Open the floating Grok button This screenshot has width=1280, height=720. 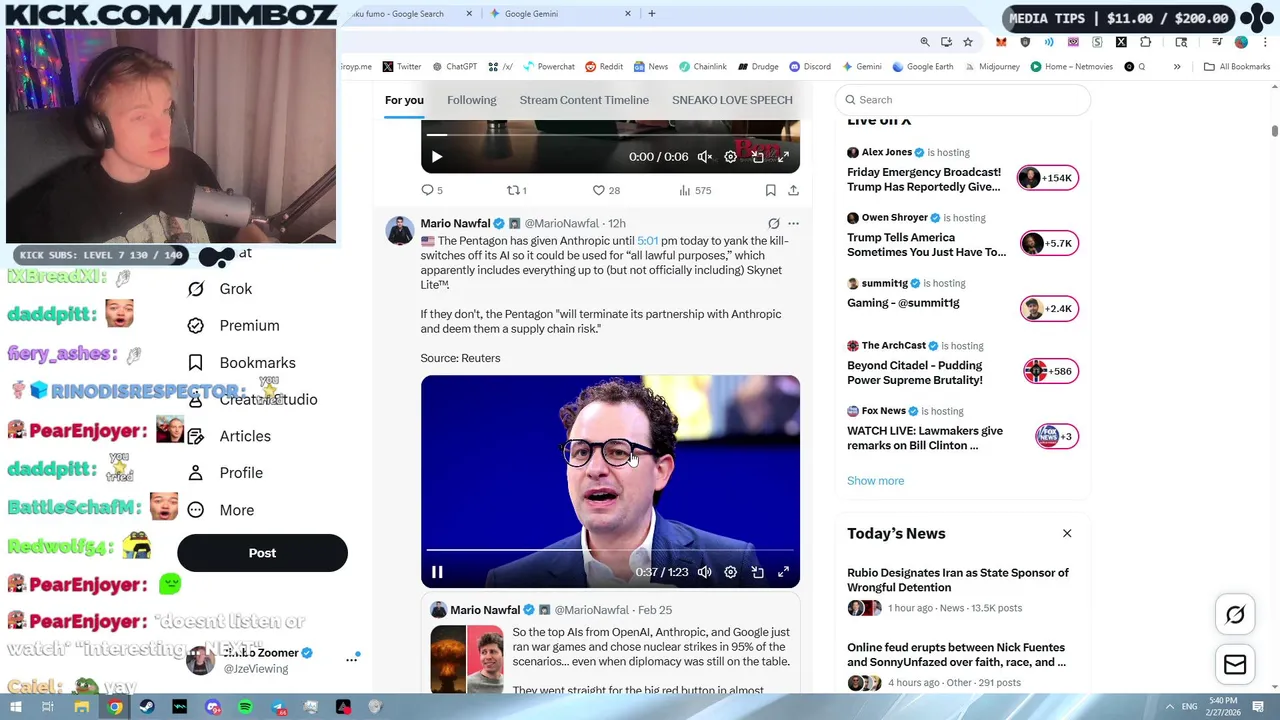click(x=1235, y=615)
